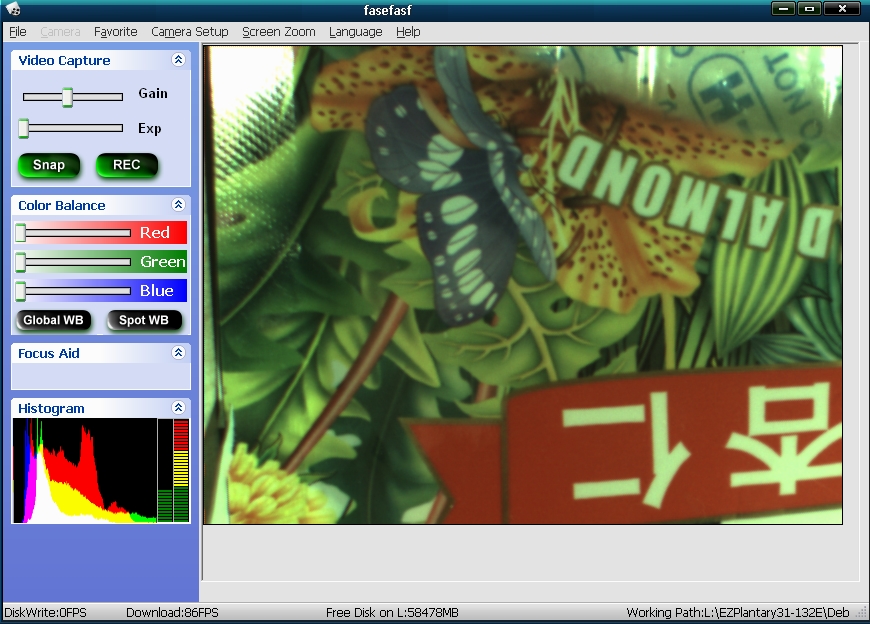The height and width of the screenshot is (624, 870).
Task: Click the app icon in the title bar
Action: click(12, 9)
